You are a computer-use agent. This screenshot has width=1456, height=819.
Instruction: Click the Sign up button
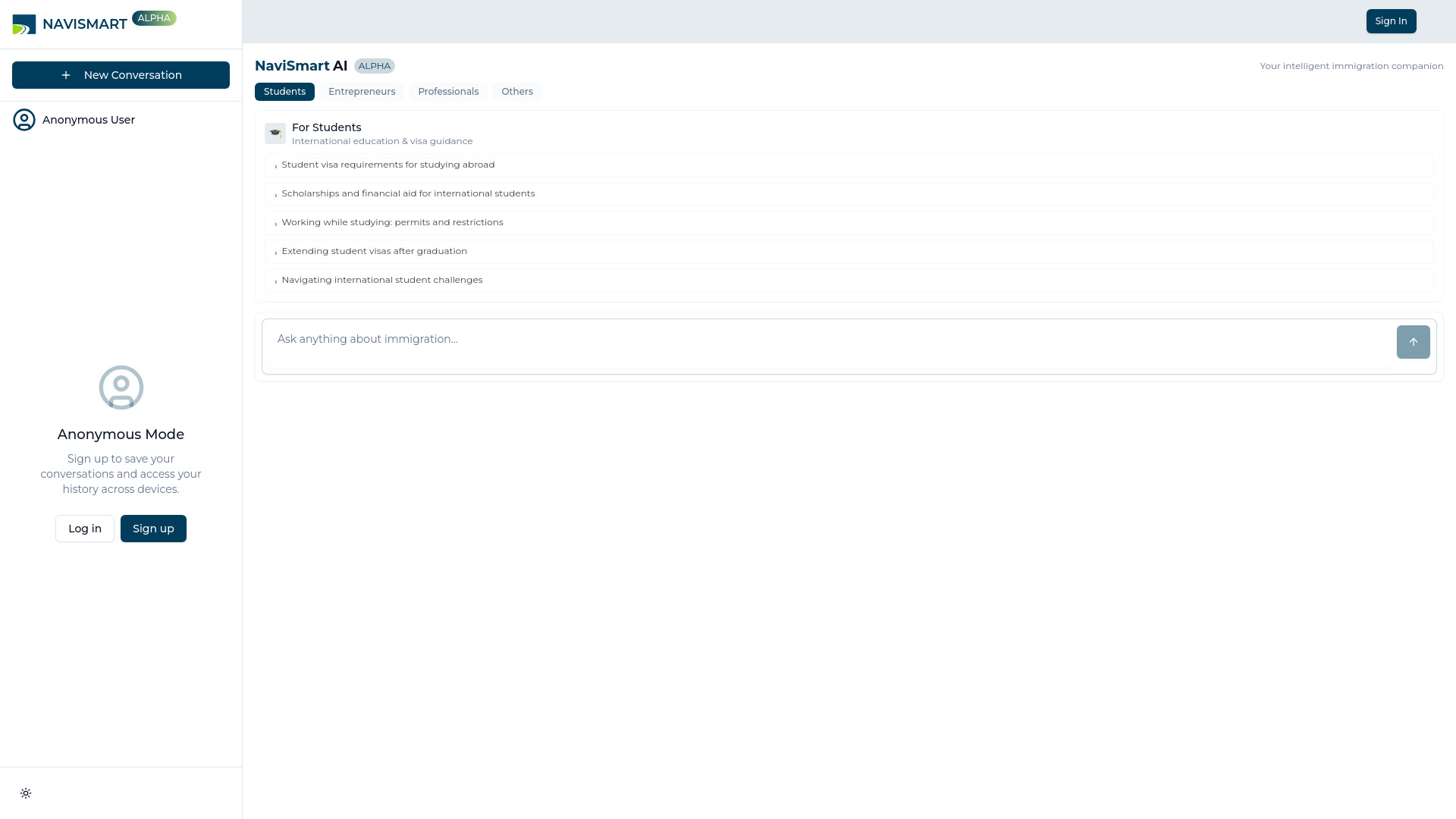[153, 529]
